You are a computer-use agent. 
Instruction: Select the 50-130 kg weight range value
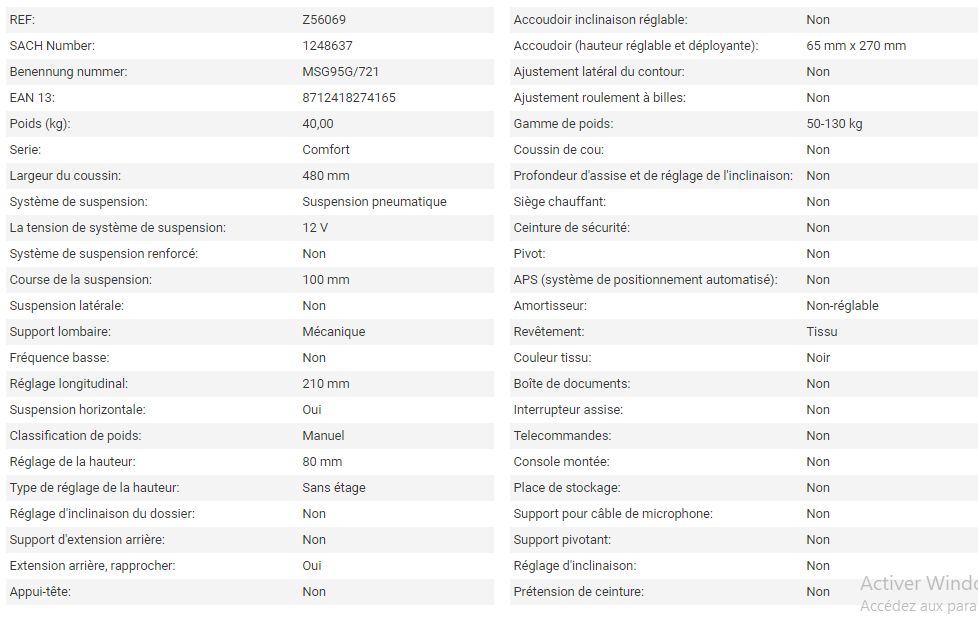point(834,124)
